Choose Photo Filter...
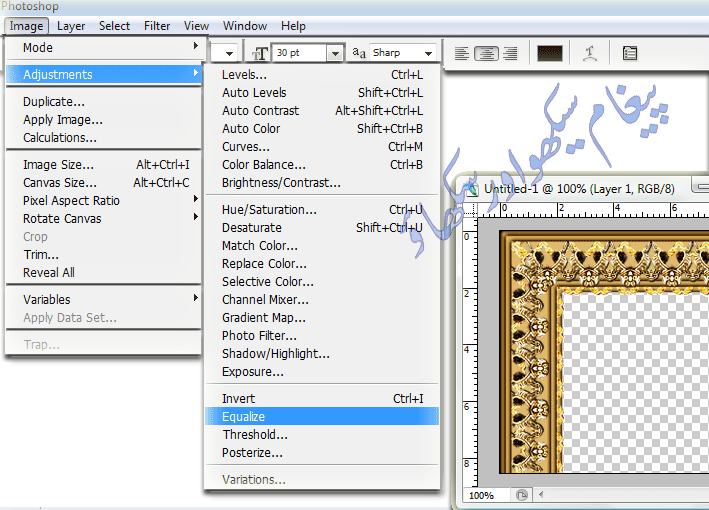The height and width of the screenshot is (510, 709). coord(322,336)
